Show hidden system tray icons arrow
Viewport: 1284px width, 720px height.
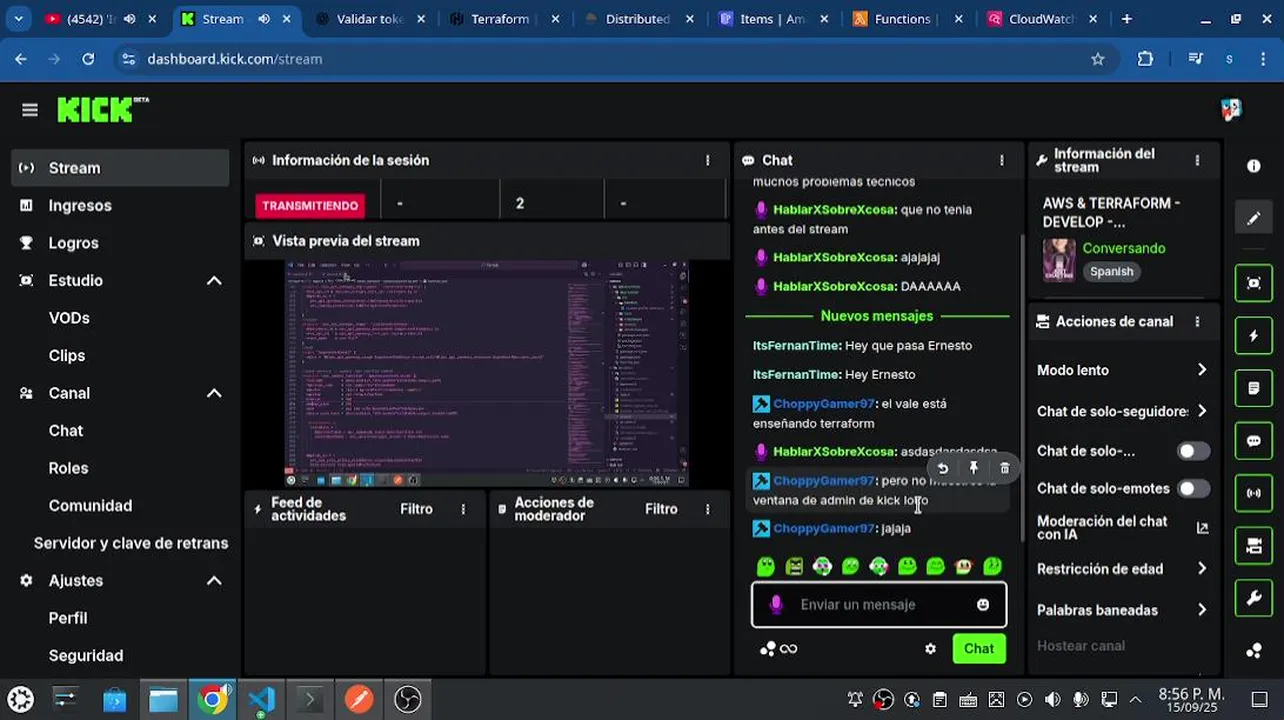point(1135,699)
